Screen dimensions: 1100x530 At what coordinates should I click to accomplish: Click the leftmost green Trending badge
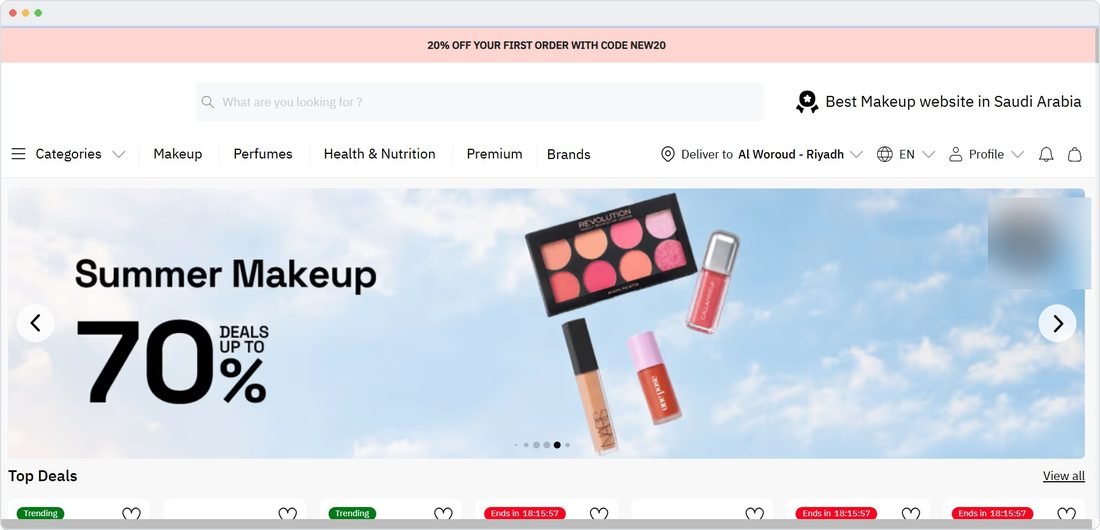click(41, 513)
